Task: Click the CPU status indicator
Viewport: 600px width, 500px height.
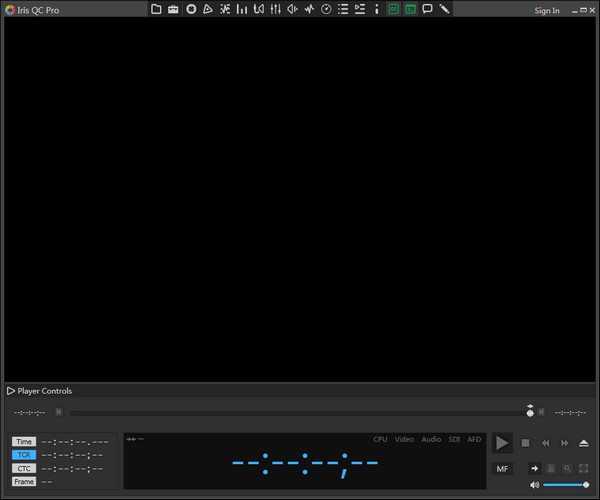Action: point(380,439)
